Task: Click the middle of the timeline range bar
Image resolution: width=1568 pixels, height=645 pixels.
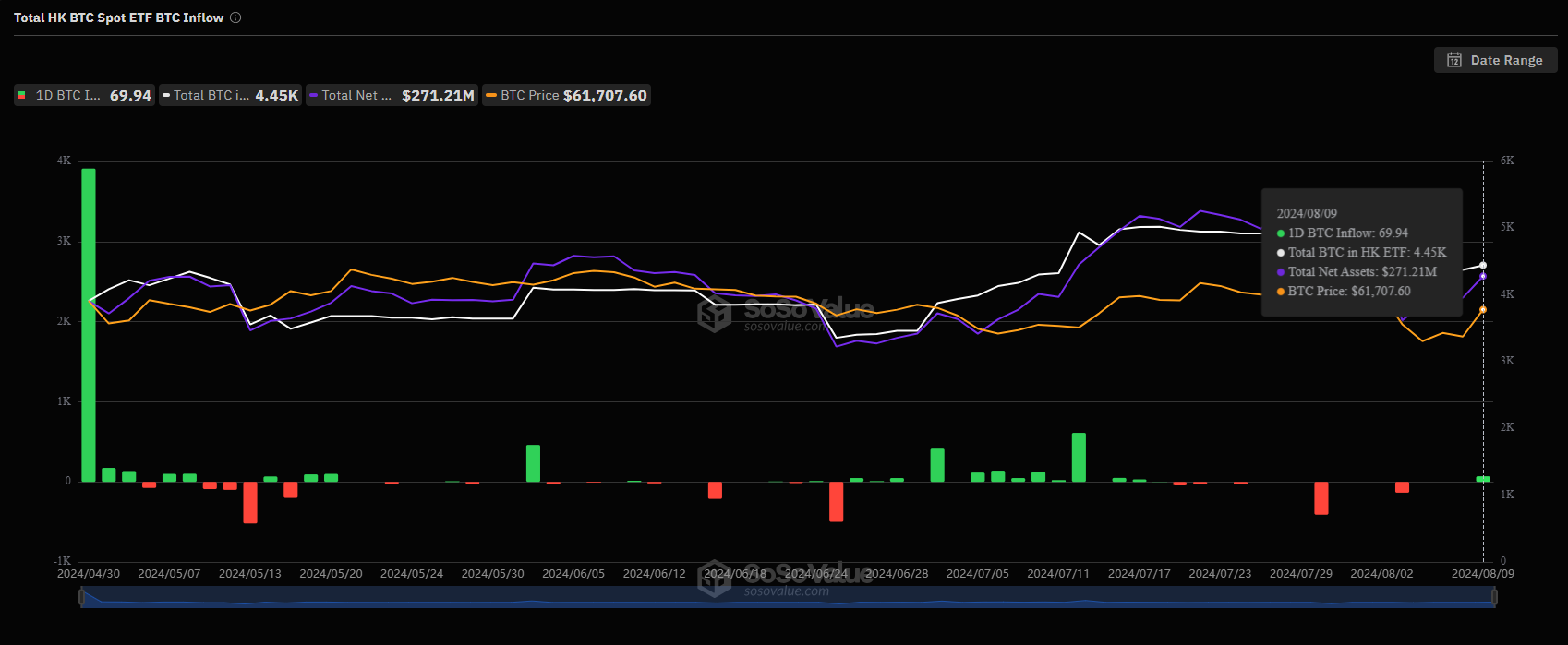Action: tap(788, 598)
